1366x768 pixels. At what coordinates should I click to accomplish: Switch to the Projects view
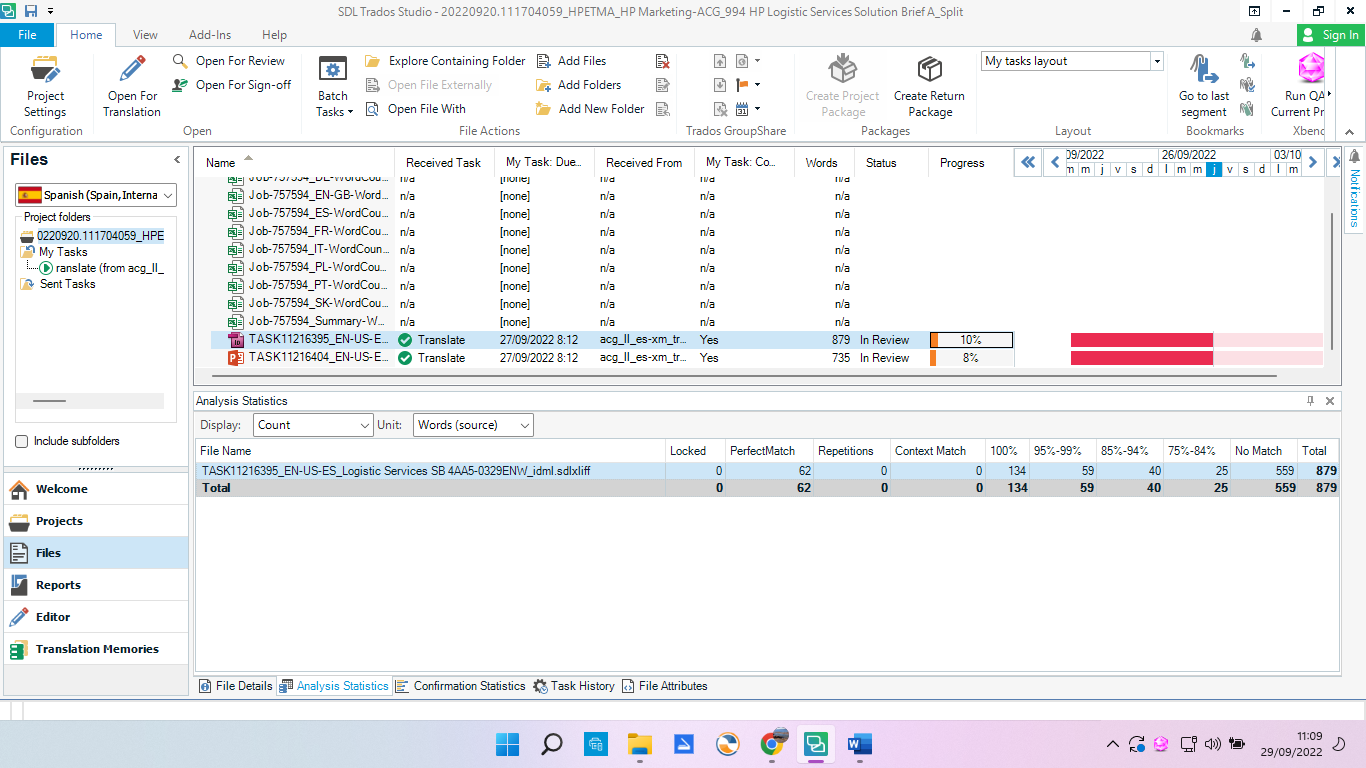tap(95, 521)
